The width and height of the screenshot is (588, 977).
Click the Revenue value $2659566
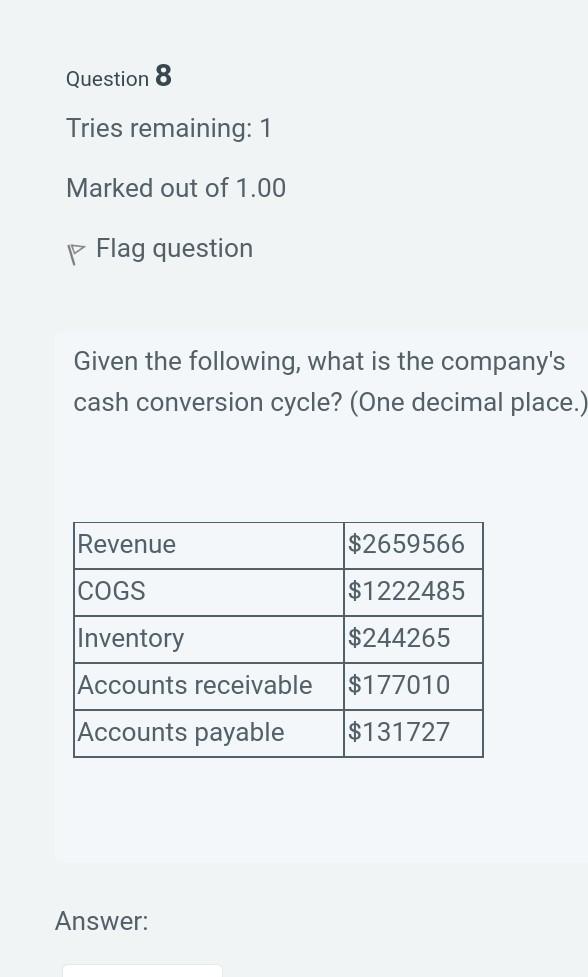tap(406, 544)
